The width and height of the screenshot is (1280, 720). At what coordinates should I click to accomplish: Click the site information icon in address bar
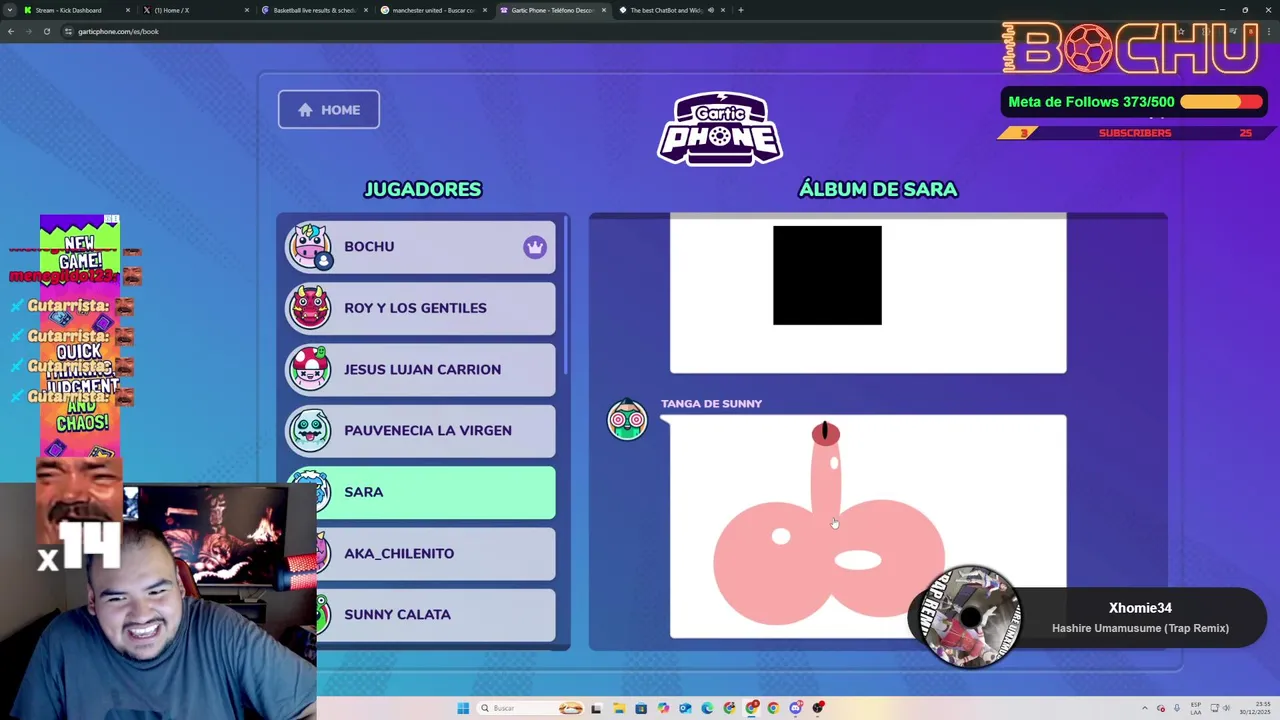click(68, 31)
